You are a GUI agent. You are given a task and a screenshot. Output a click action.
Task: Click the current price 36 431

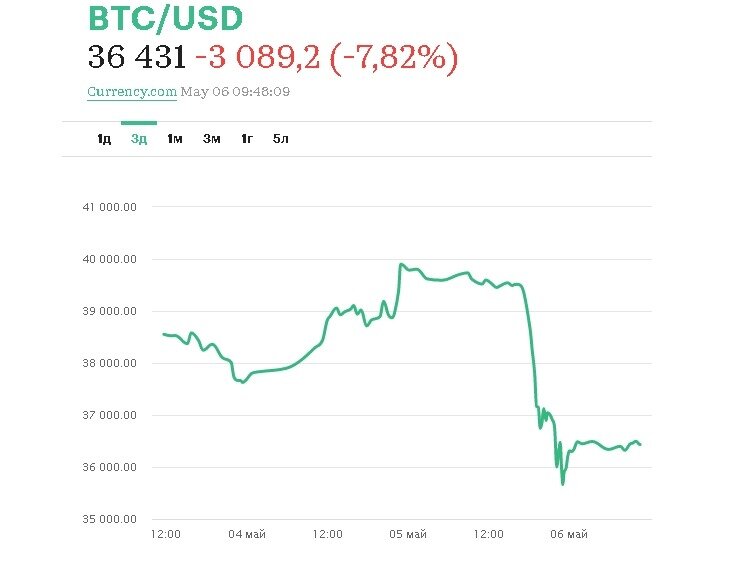click(x=137, y=58)
